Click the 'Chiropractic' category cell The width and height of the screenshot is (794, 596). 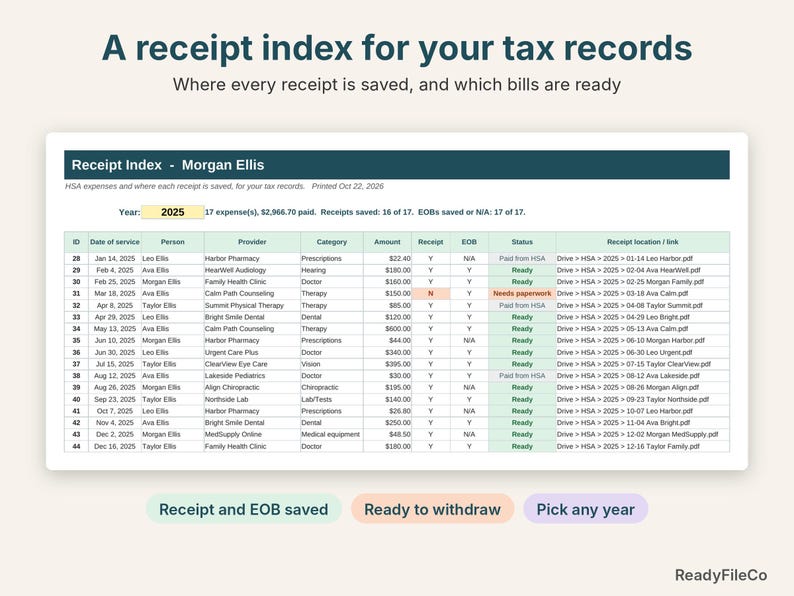(332, 388)
